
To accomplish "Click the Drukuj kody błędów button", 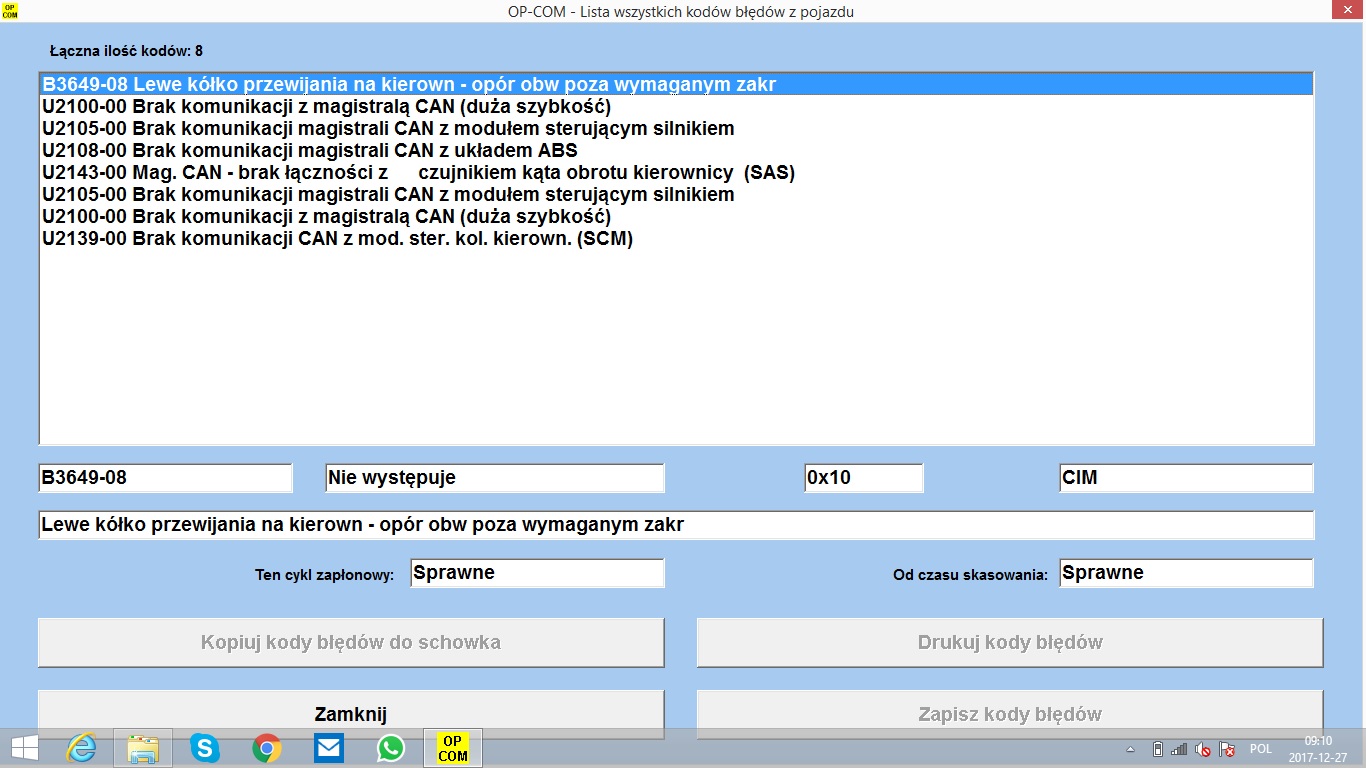I will tap(1010, 642).
